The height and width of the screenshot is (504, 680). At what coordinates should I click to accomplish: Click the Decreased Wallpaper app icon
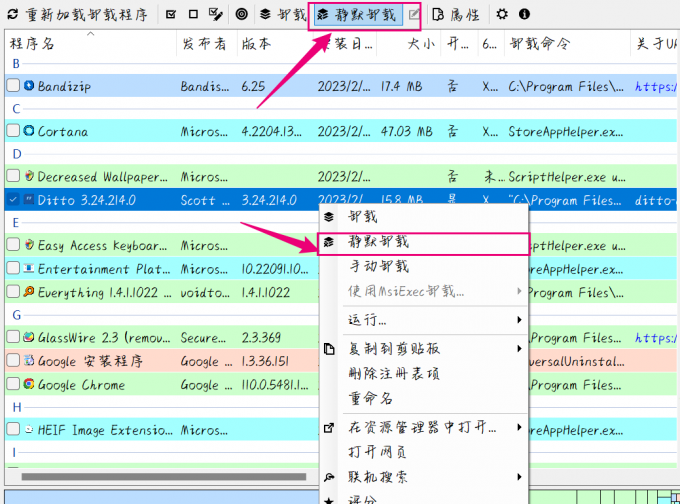coord(29,176)
